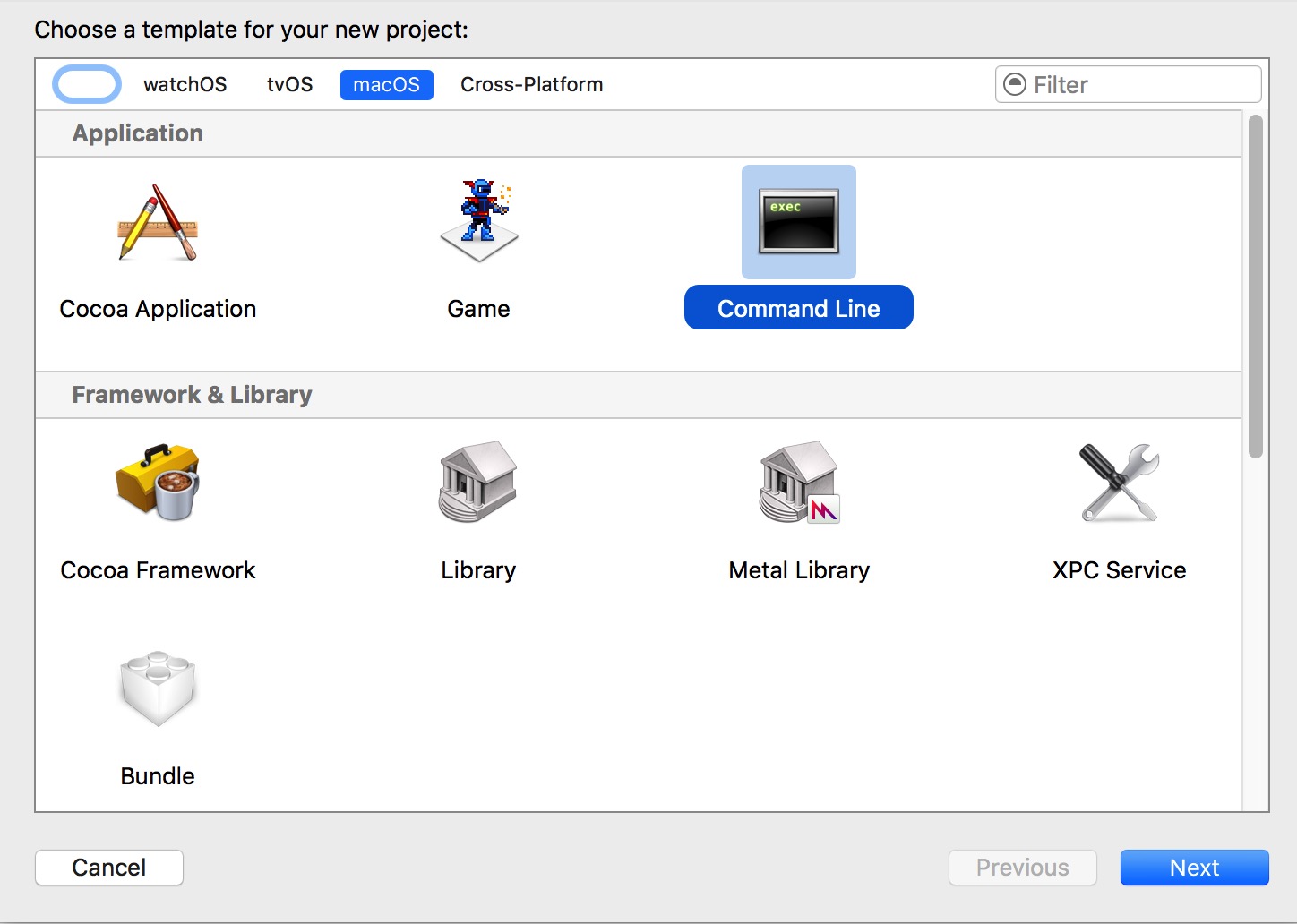Click the XPC Service label
1297x924 pixels.
(x=1120, y=570)
